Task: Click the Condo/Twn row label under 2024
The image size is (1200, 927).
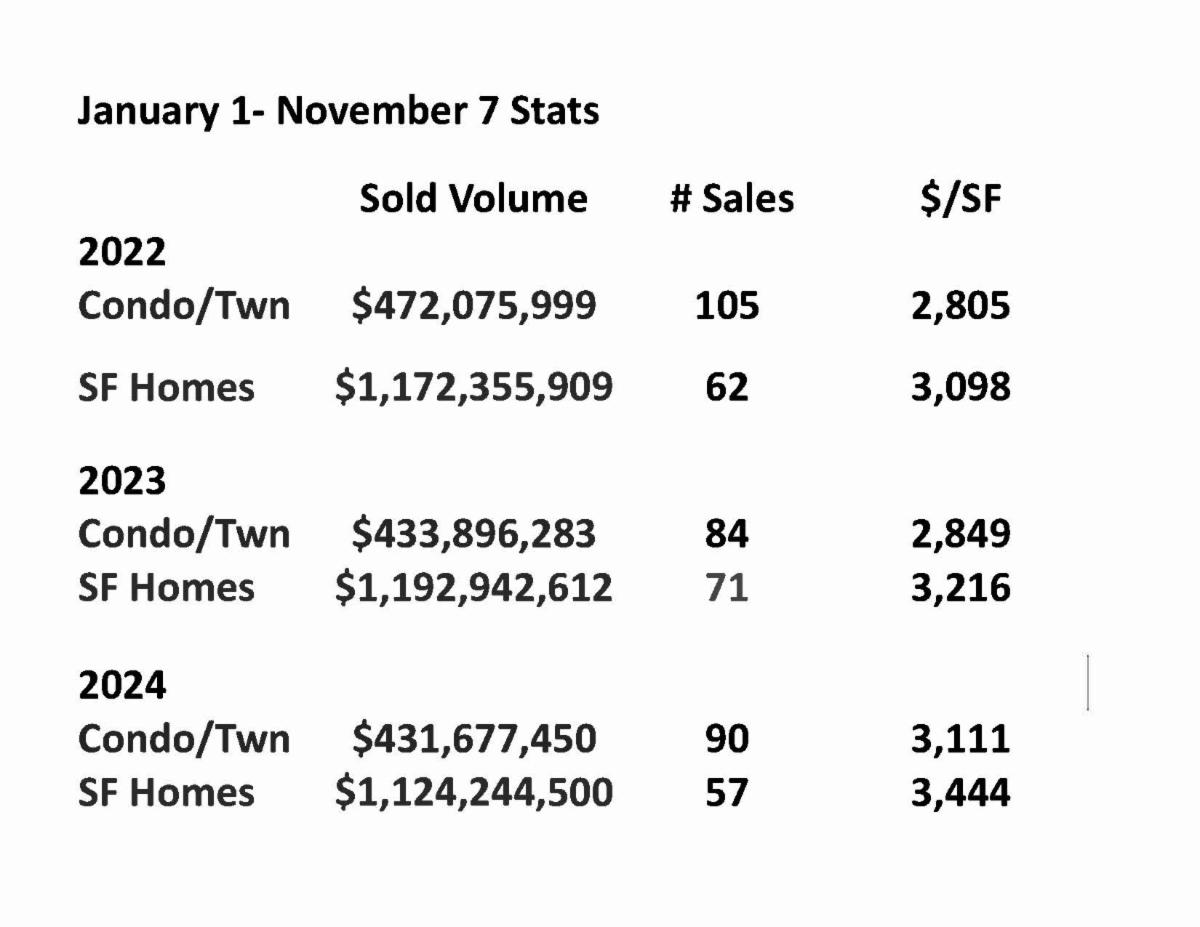Action: point(184,739)
